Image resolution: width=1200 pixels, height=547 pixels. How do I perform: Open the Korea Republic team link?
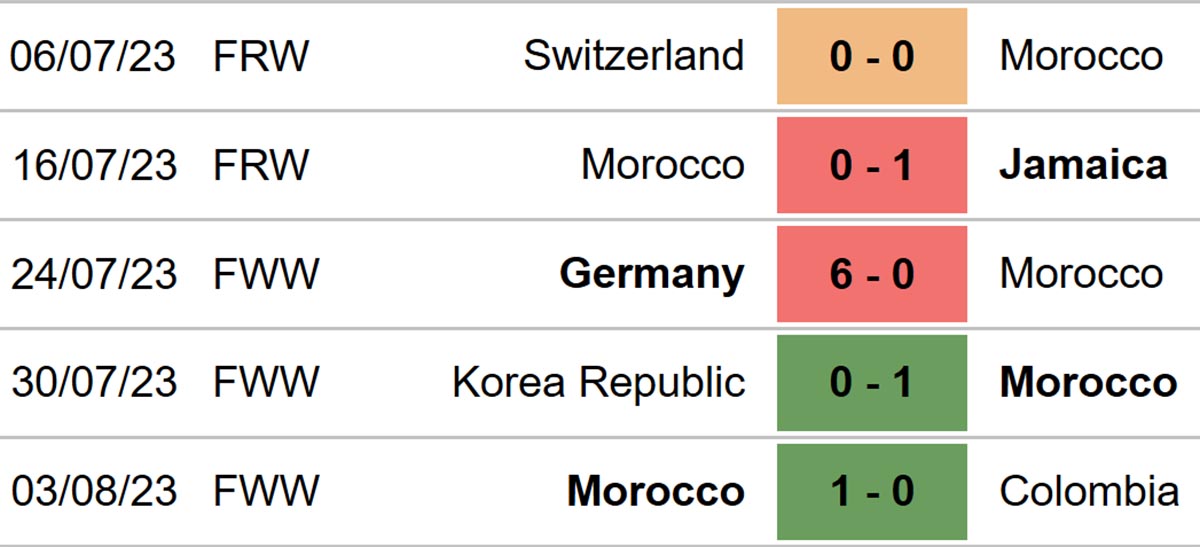[x=599, y=383]
